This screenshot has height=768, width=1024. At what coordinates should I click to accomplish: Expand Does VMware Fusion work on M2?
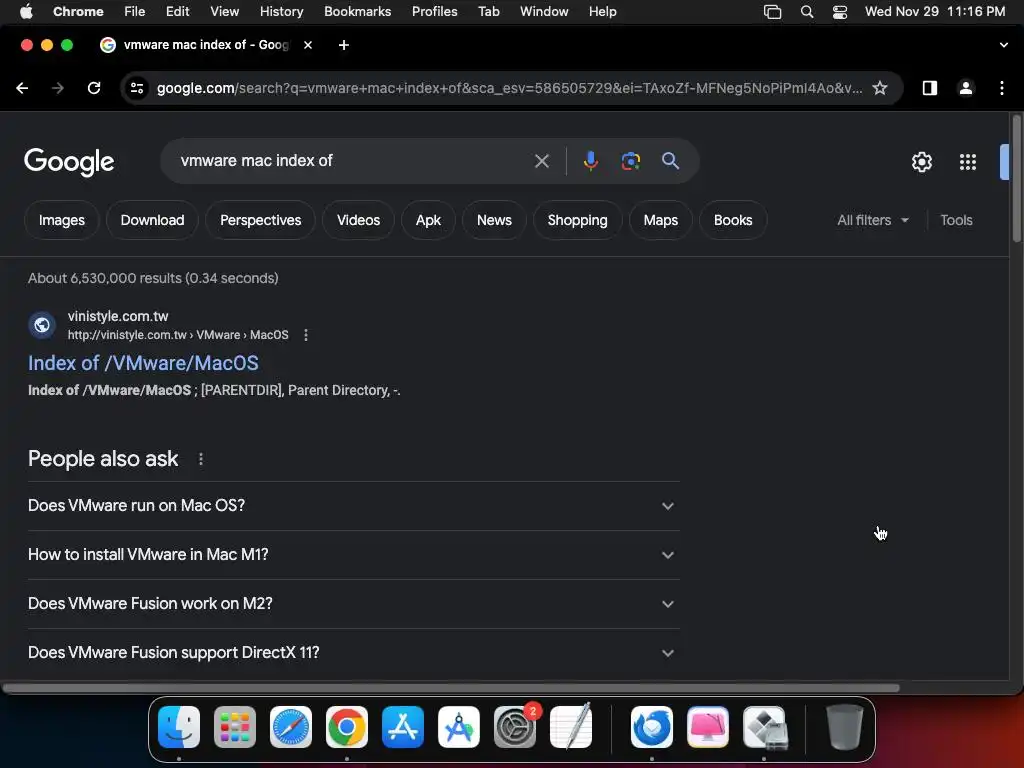353,604
